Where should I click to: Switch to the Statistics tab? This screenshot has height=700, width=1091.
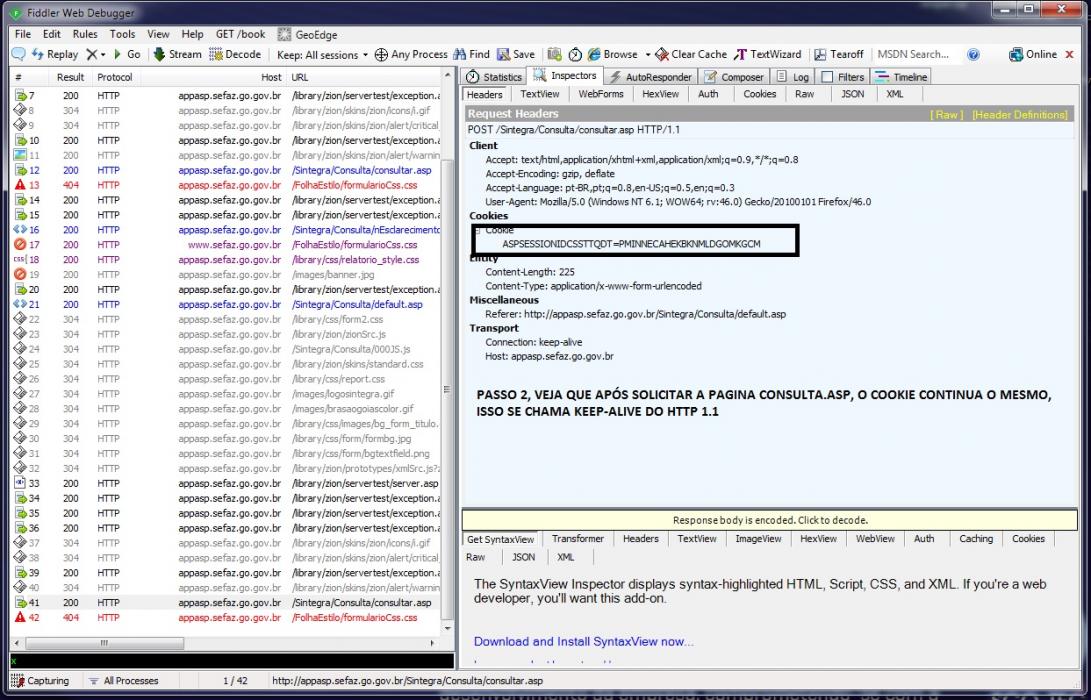[x=494, y=77]
